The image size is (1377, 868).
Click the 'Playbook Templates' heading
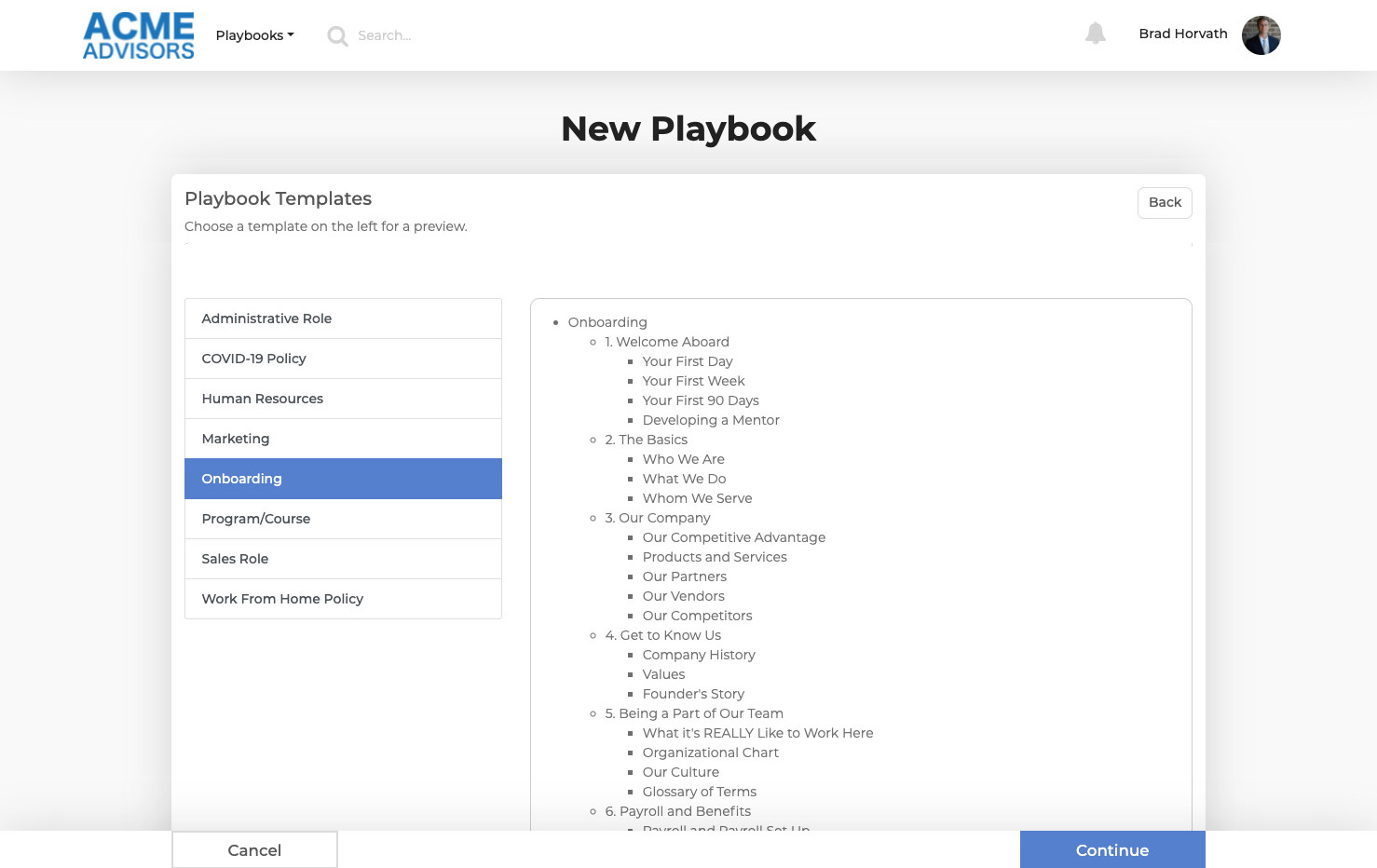click(x=278, y=198)
